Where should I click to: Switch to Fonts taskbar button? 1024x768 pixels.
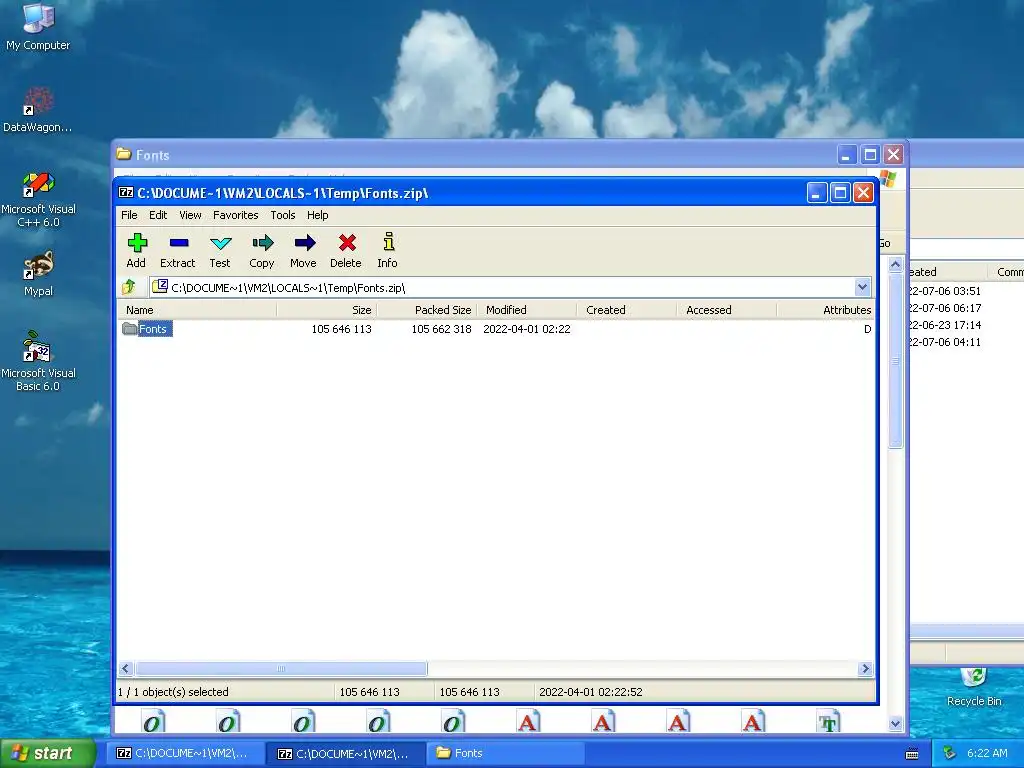(x=505, y=753)
